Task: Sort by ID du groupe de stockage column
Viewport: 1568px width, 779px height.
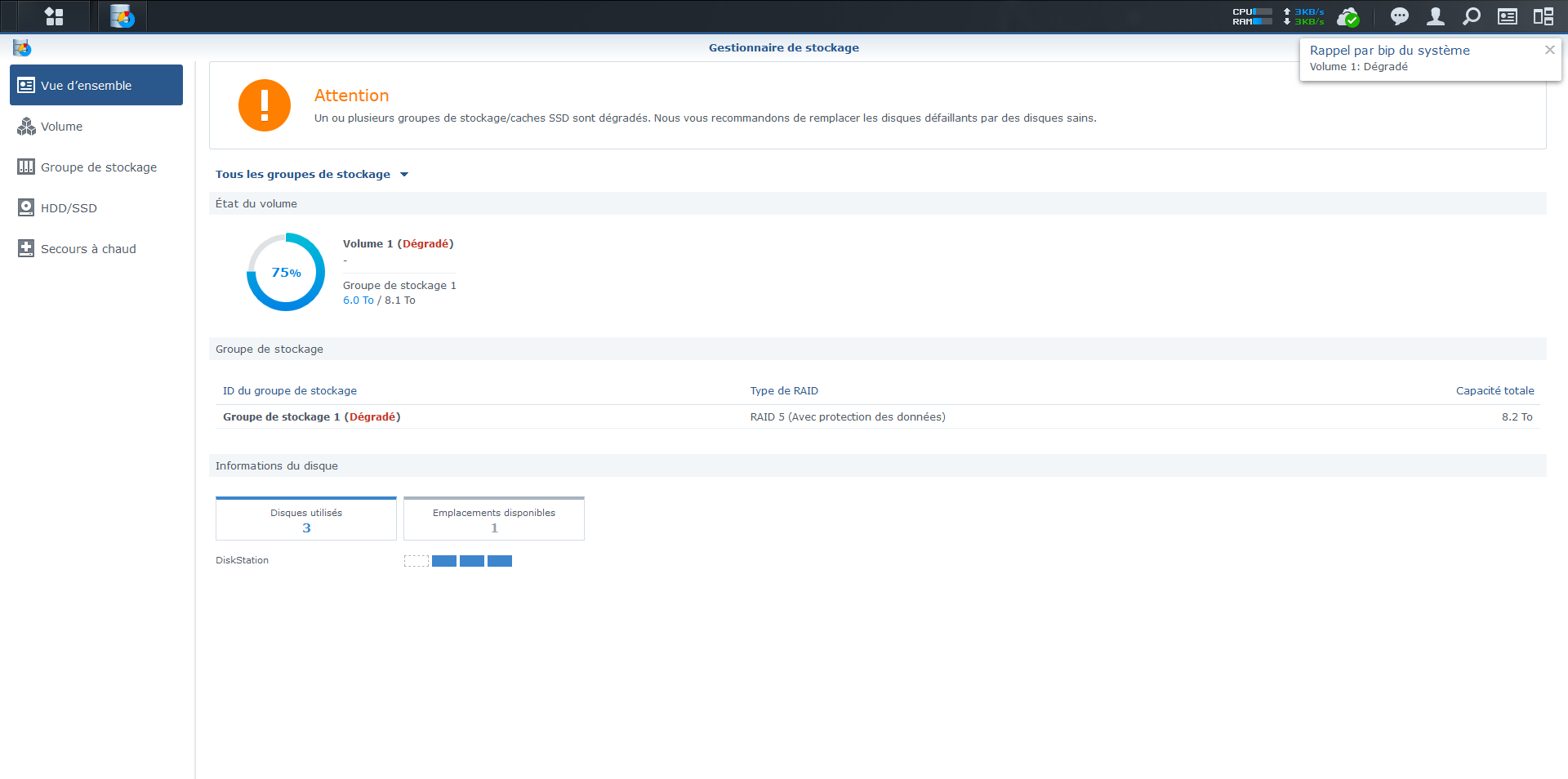Action: tap(290, 390)
